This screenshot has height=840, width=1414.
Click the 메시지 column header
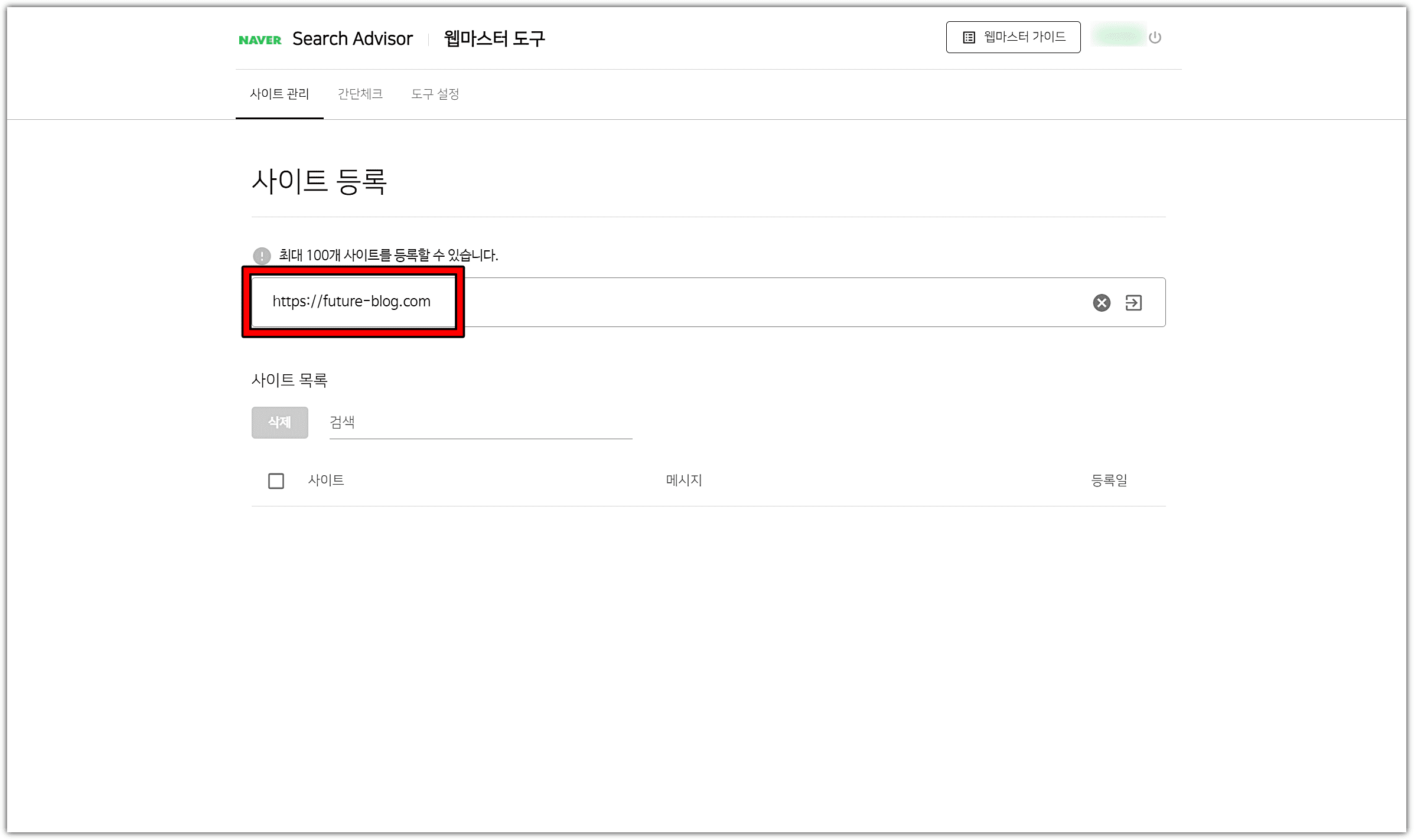tap(683, 481)
